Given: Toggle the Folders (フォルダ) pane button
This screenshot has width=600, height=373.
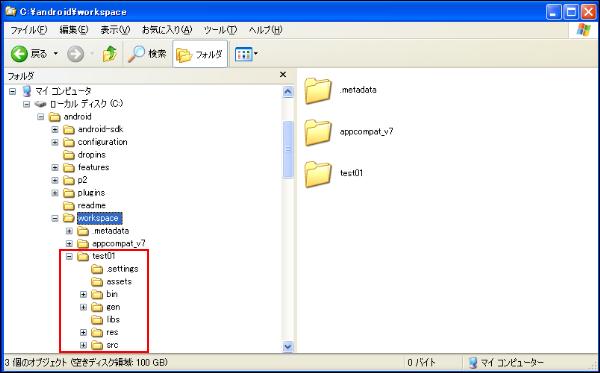Looking at the screenshot, I should tap(200, 54).
